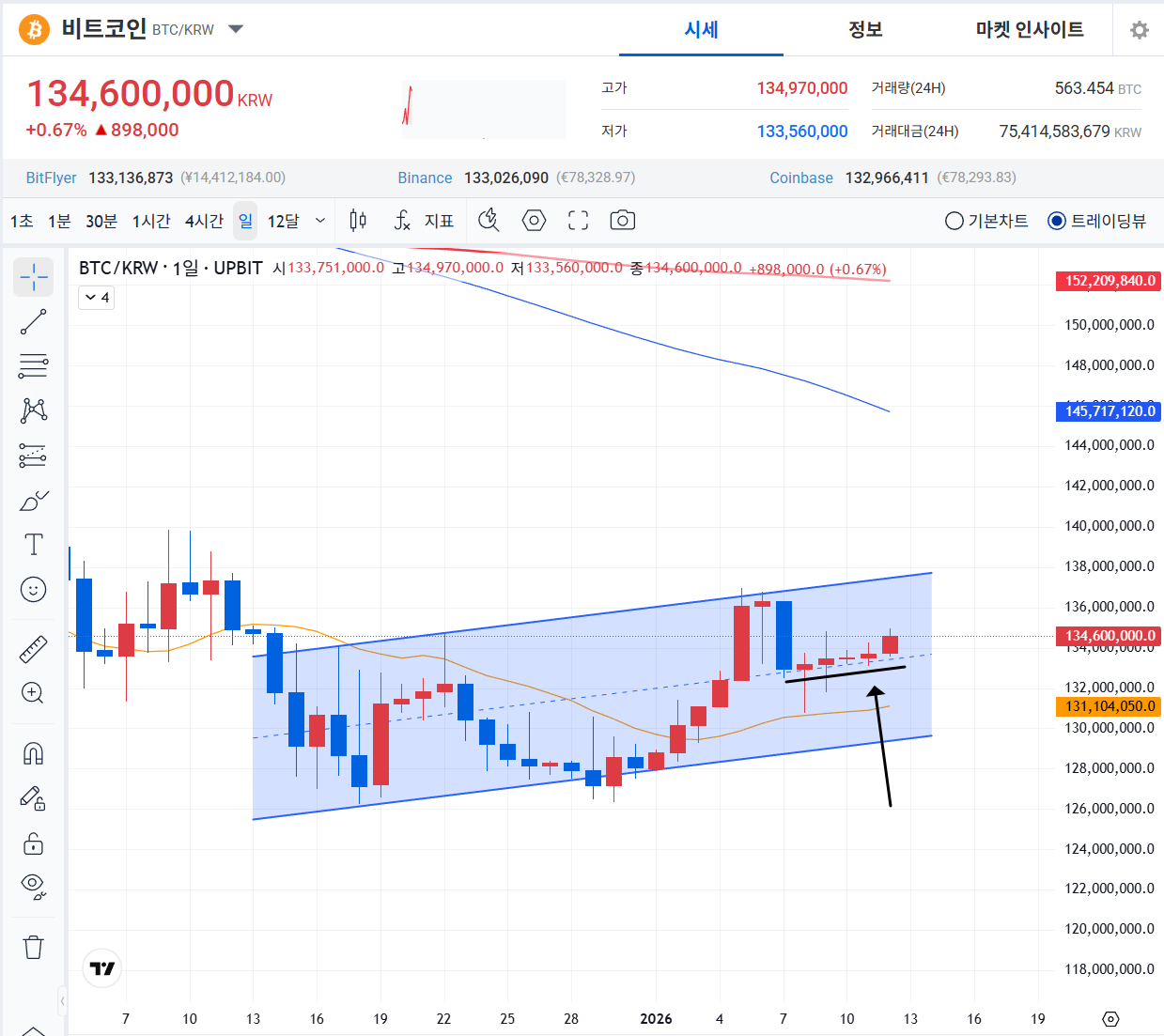Viewport: 1164px width, 1036px height.
Task: Select the 기본차트 radio button
Action: (x=954, y=221)
